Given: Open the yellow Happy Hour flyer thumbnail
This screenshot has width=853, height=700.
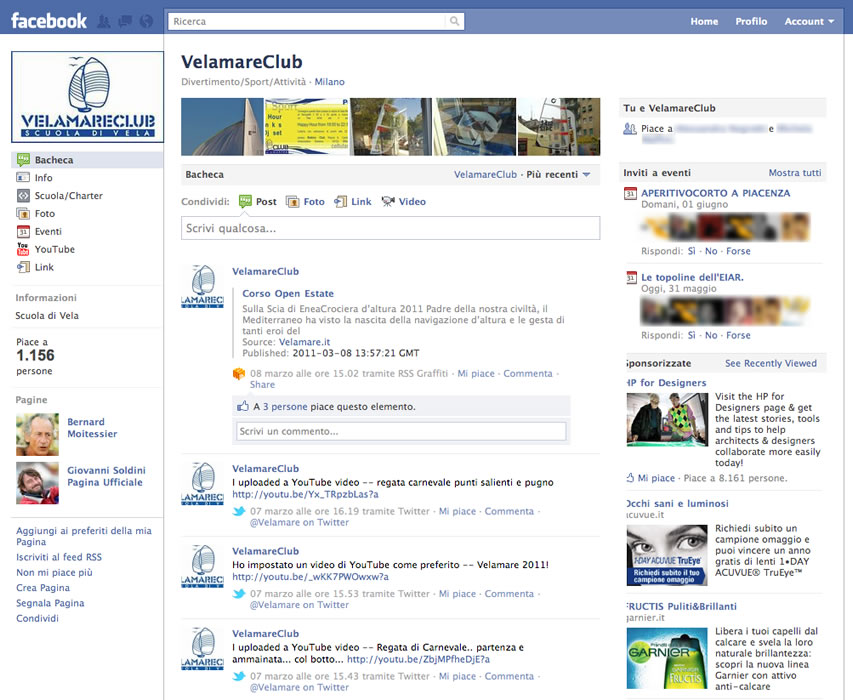Looking at the screenshot, I should [306, 127].
